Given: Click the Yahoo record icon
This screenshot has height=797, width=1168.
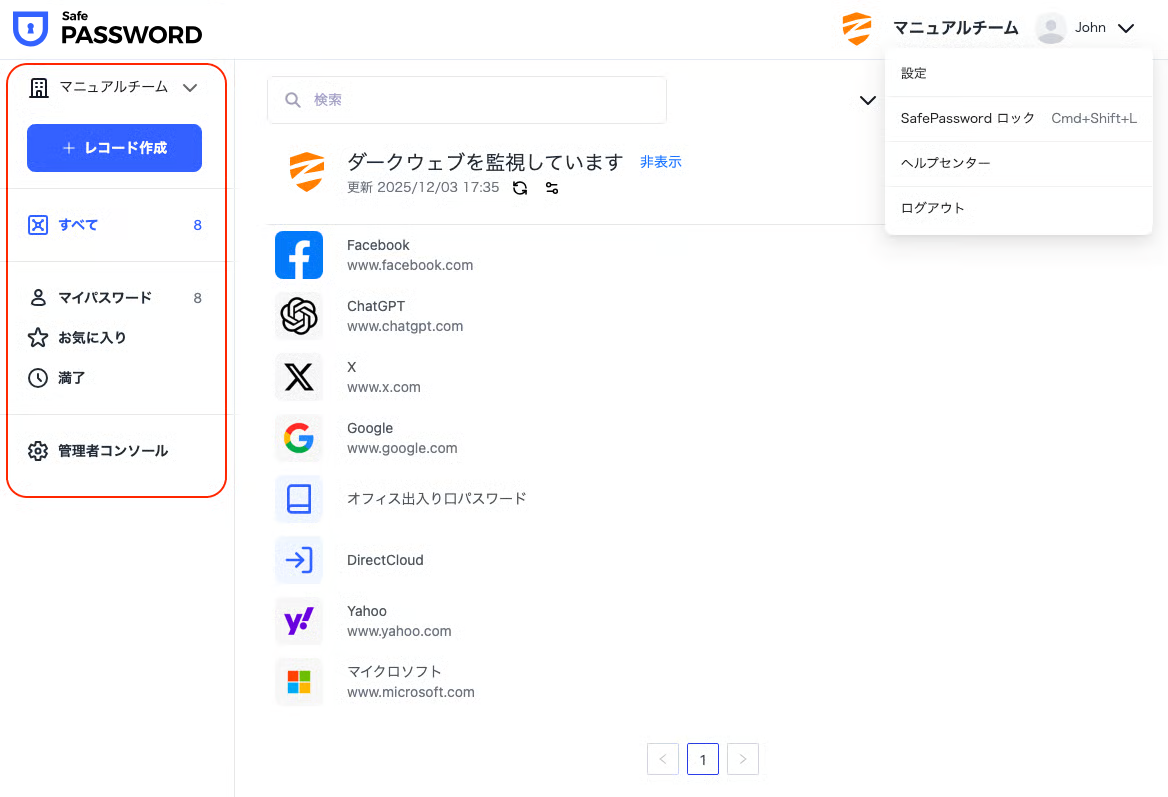Looking at the screenshot, I should point(299,621).
